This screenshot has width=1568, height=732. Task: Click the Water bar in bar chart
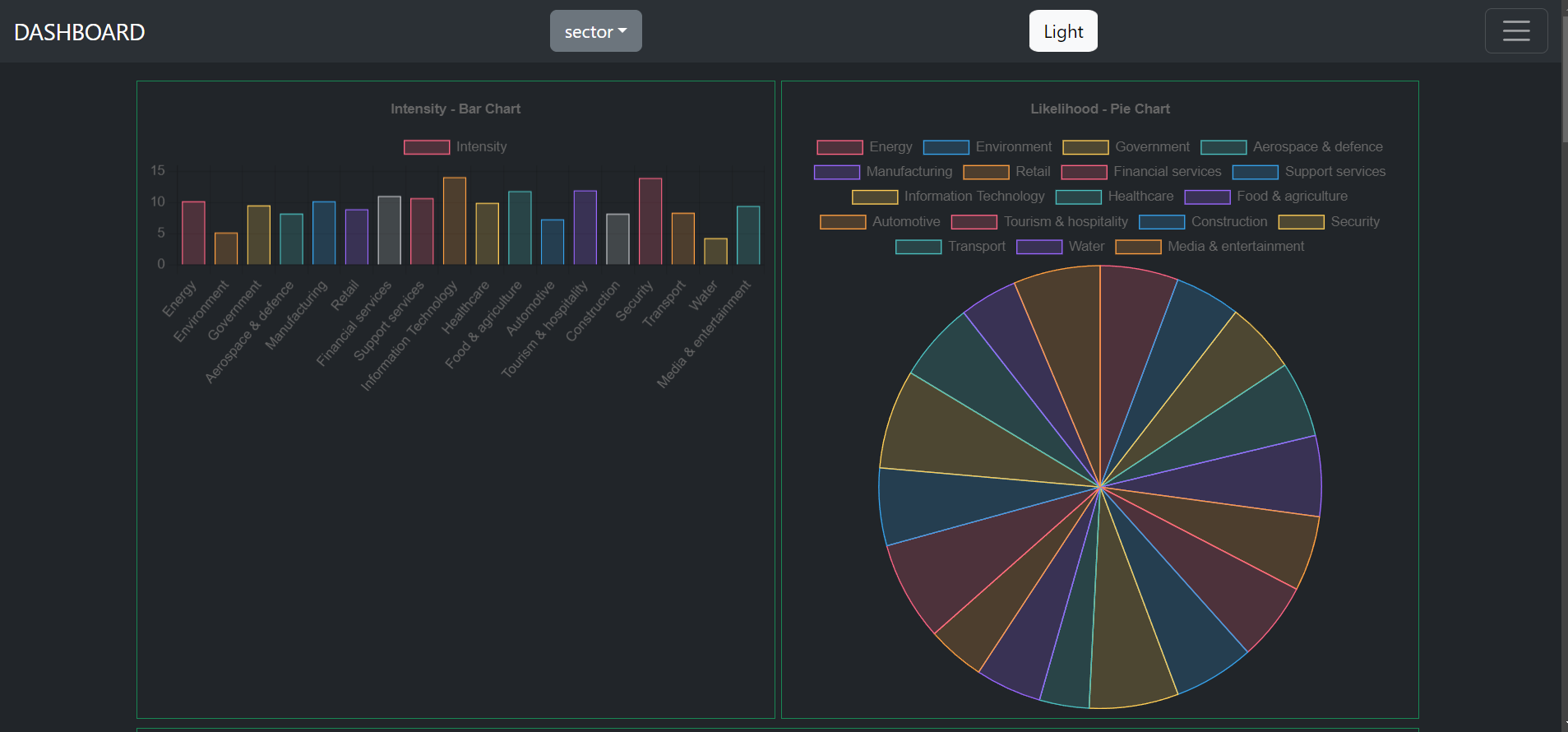click(716, 251)
